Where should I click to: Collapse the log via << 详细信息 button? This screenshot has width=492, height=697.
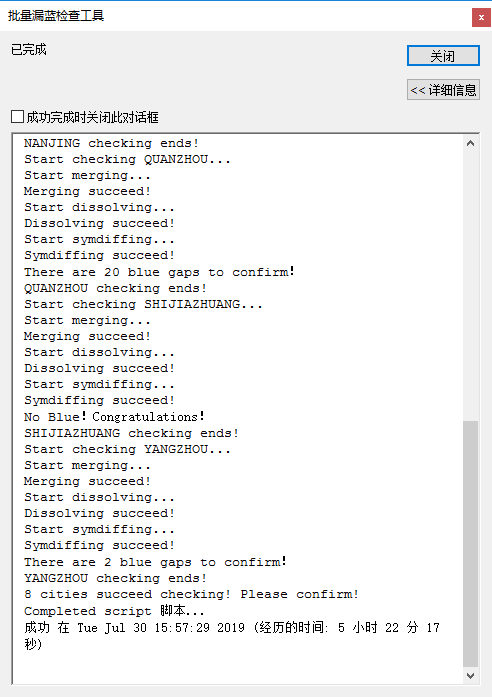tap(443, 90)
